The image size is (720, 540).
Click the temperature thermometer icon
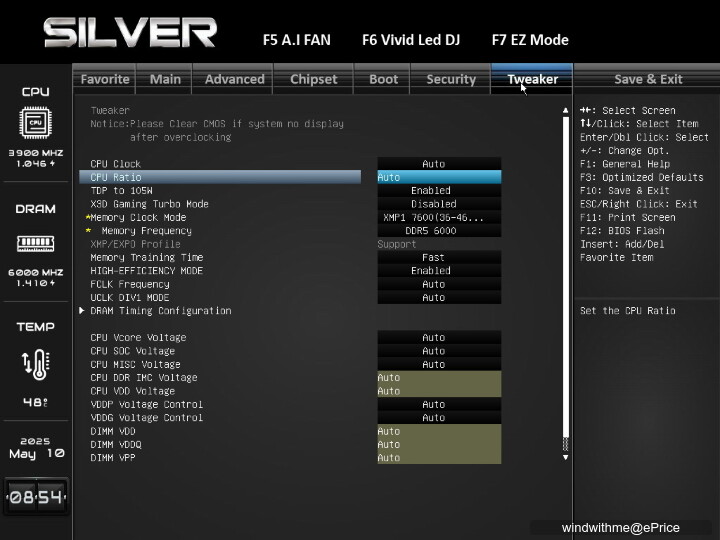coord(36,365)
